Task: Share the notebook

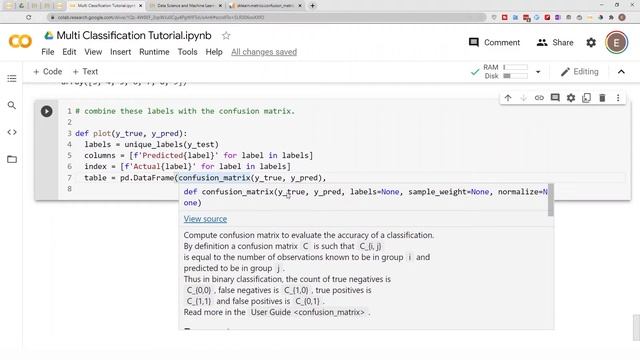Action: 555,42
